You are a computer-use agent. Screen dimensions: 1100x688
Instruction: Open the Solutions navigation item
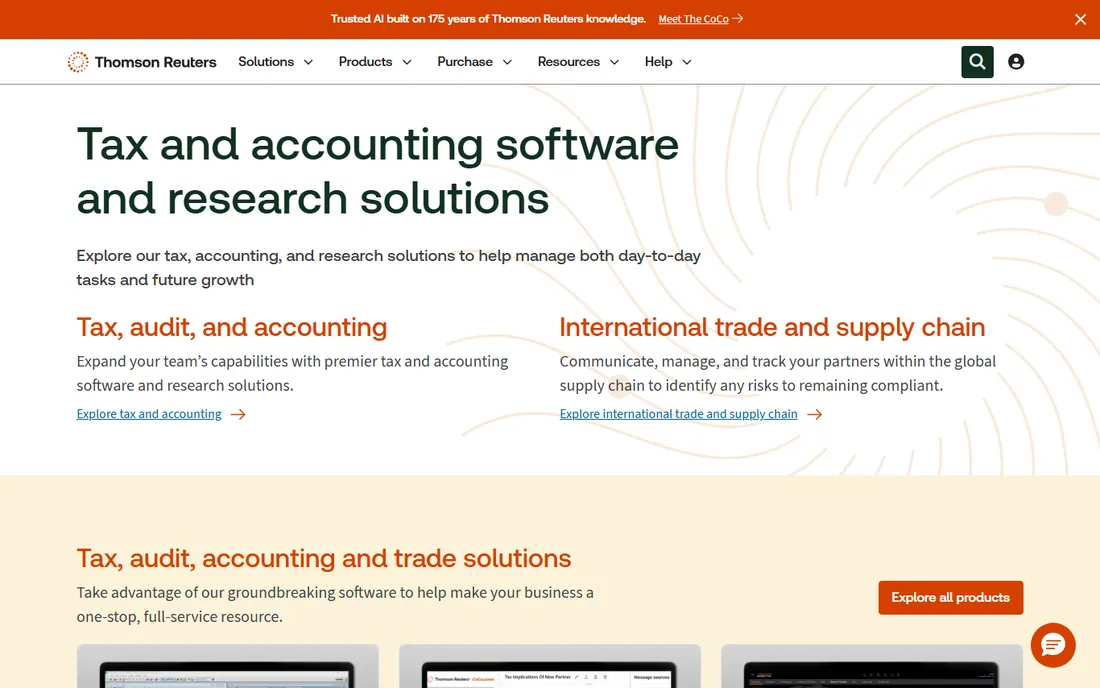266,62
